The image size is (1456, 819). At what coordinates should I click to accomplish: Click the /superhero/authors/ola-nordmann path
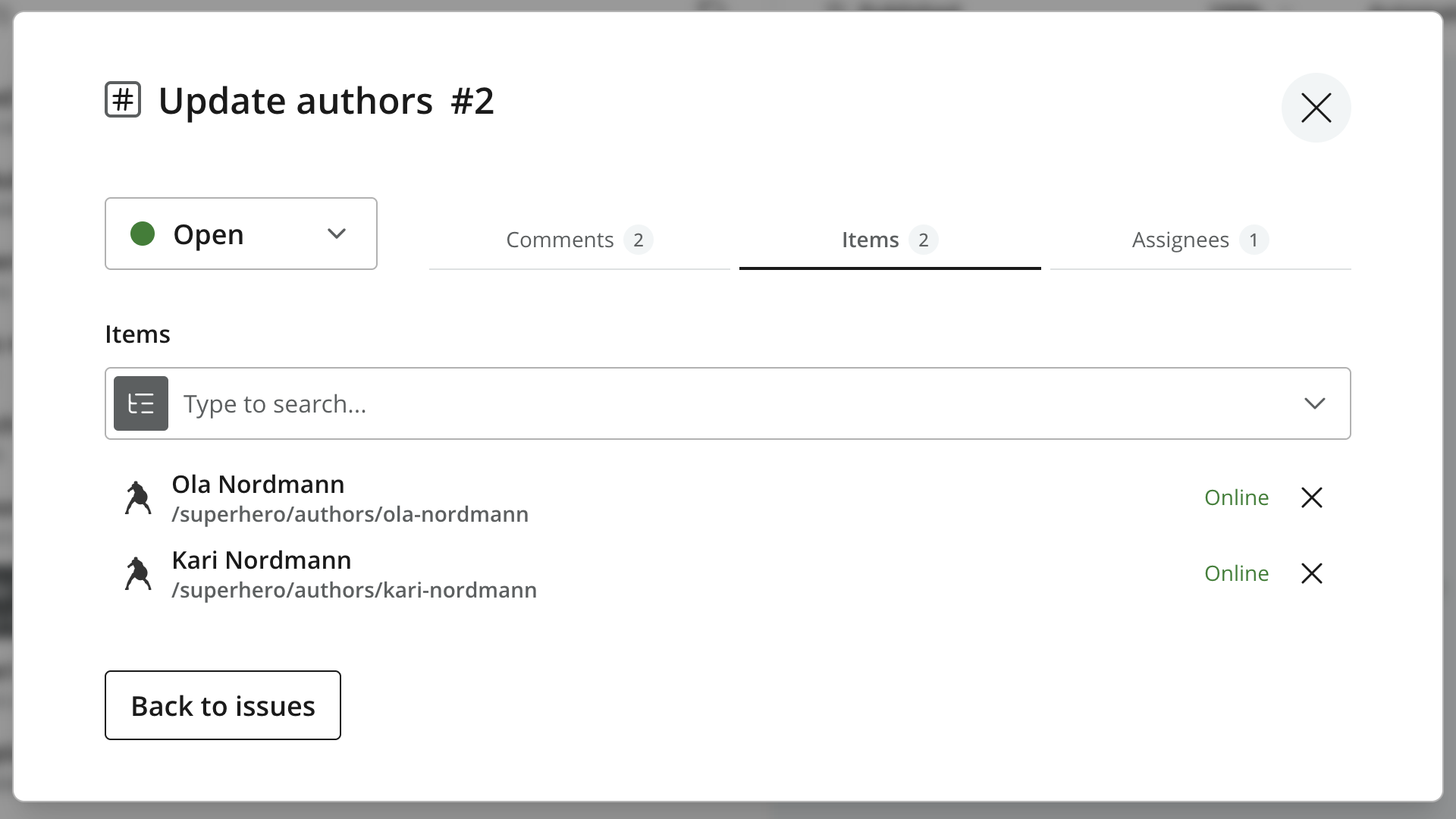click(x=350, y=514)
